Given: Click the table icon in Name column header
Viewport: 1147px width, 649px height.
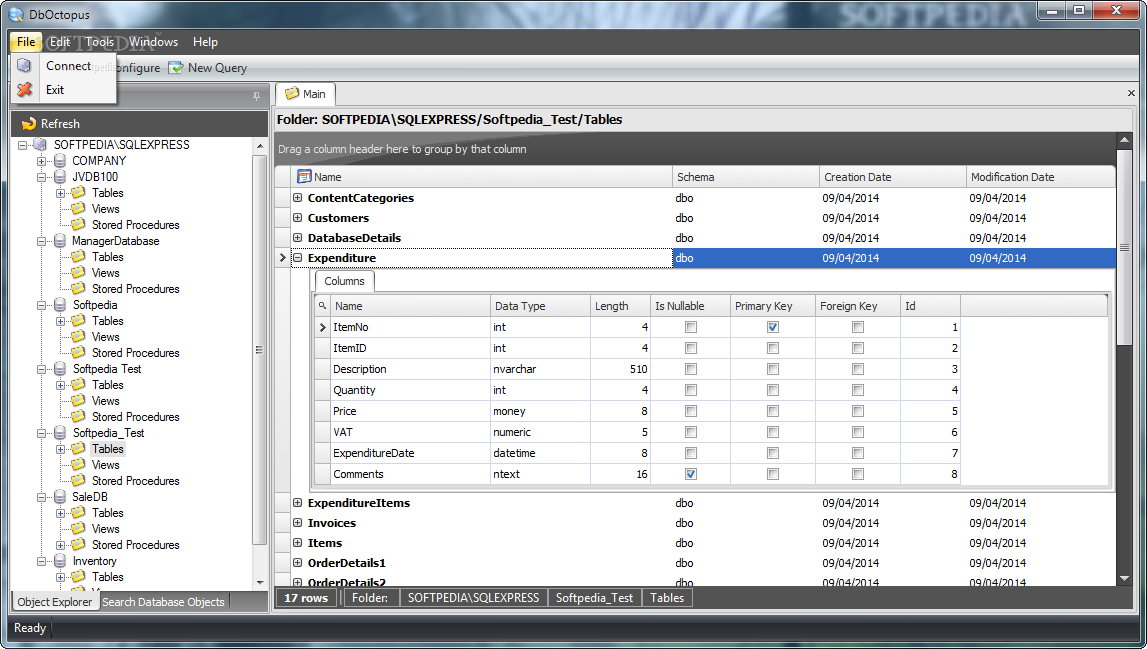Looking at the screenshot, I should (304, 176).
